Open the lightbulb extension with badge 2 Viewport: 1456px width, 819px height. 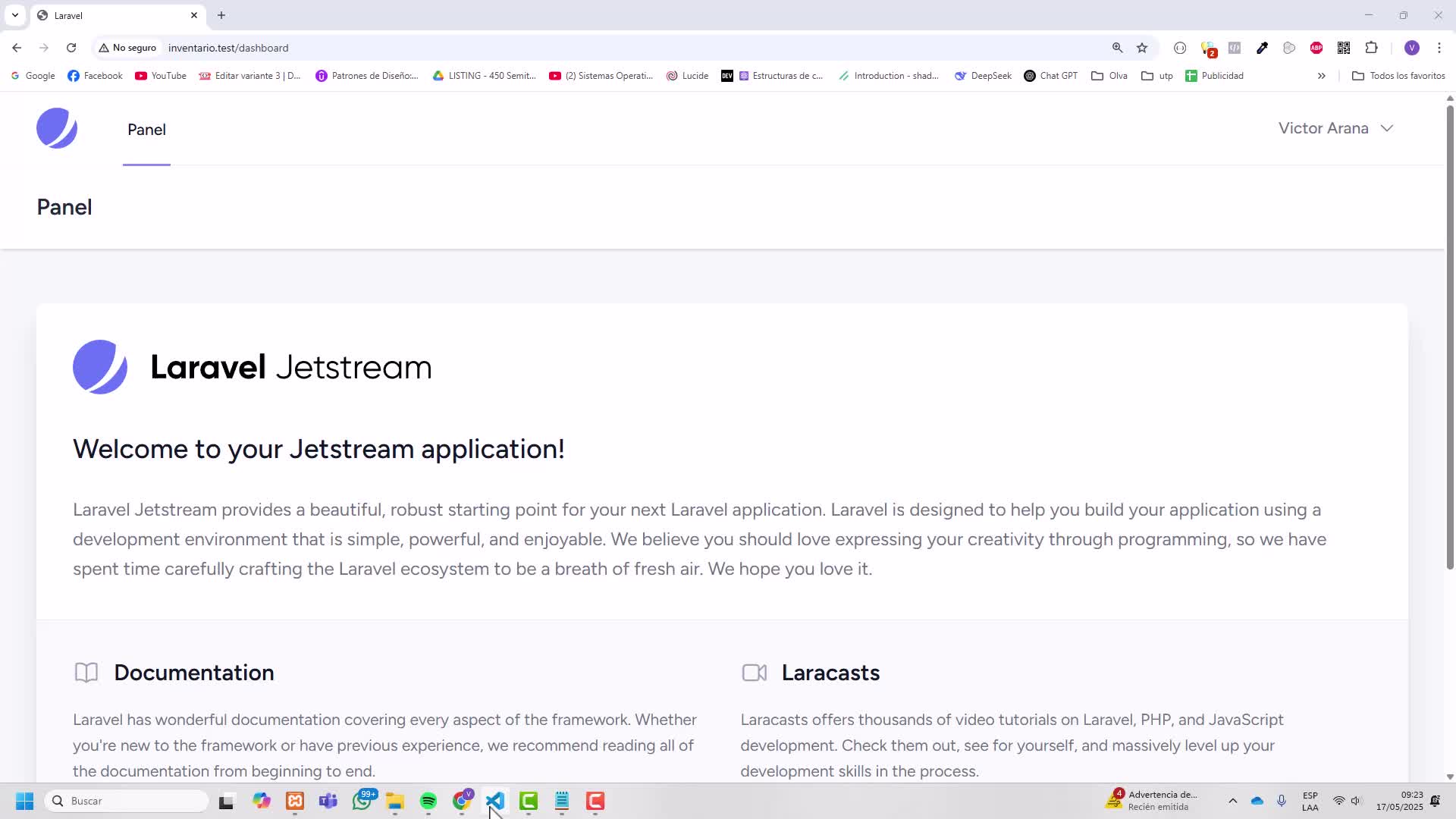(1208, 49)
